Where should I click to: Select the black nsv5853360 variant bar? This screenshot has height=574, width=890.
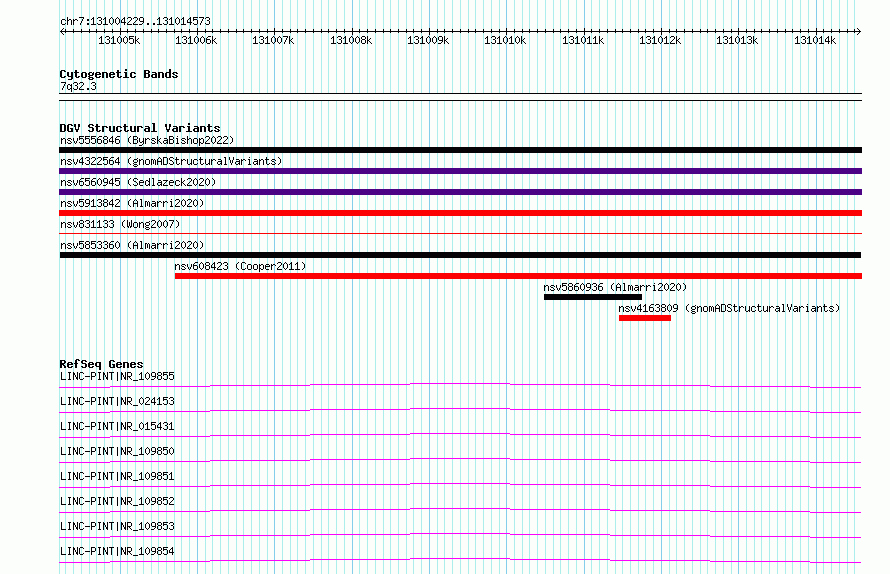(460, 255)
